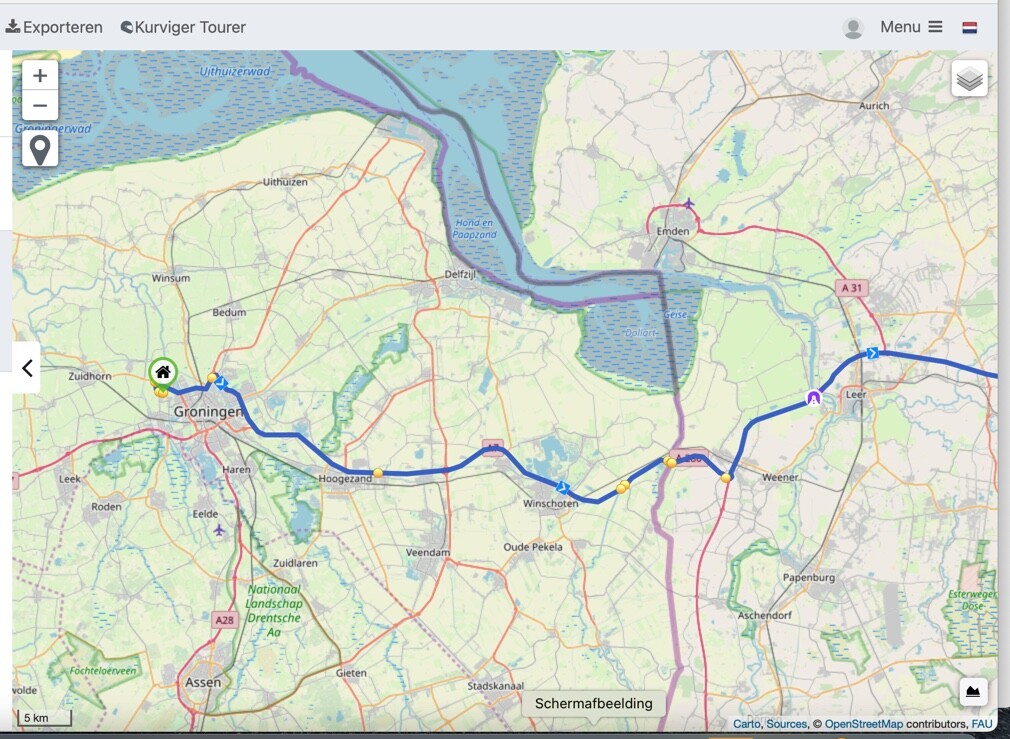Screen dimensions: 1010x739
Task: Click the yellow waypoint dot near Hoogezand
Action: pos(378,473)
